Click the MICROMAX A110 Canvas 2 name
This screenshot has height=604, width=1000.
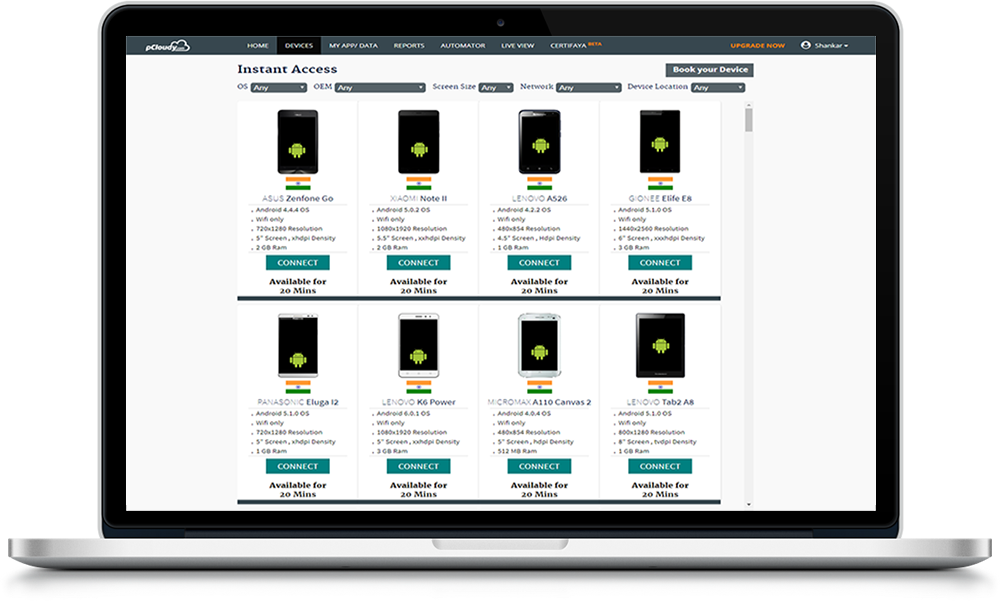click(540, 402)
